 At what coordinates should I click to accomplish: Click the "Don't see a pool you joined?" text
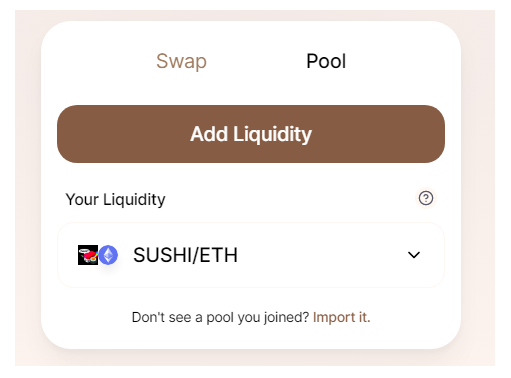click(220, 317)
